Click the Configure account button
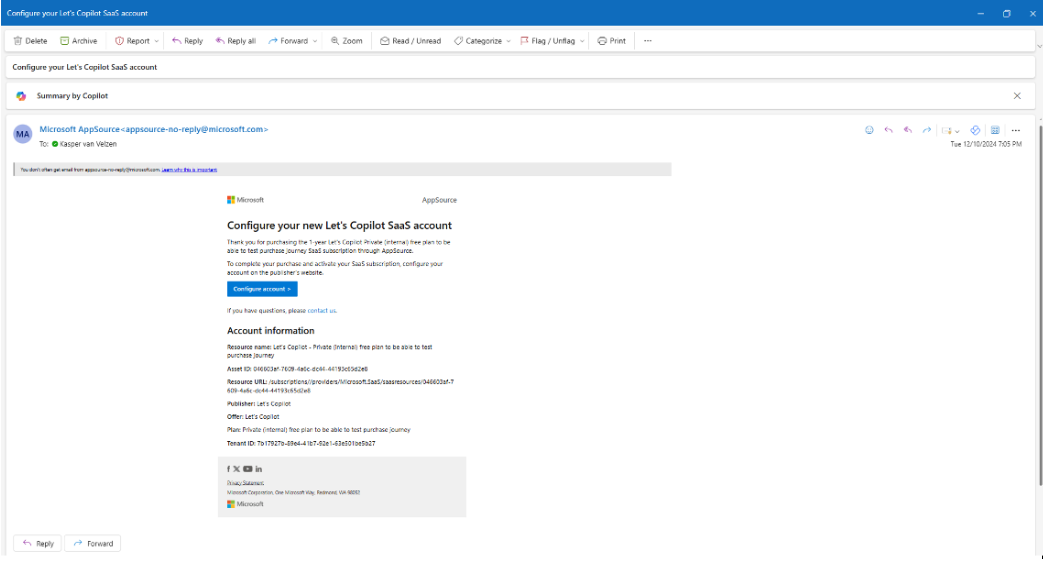This screenshot has height=566, width=1043. pyautogui.click(x=262, y=289)
